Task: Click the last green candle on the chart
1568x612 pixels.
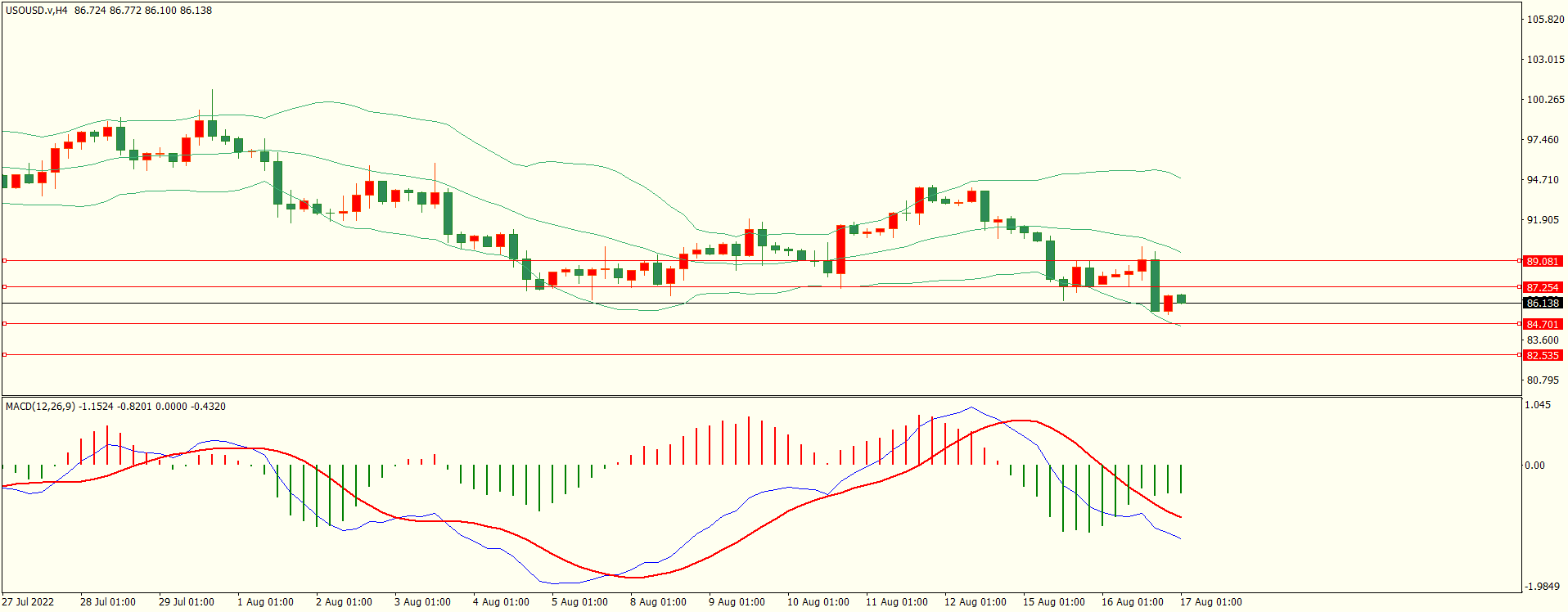Action: pos(1181,299)
